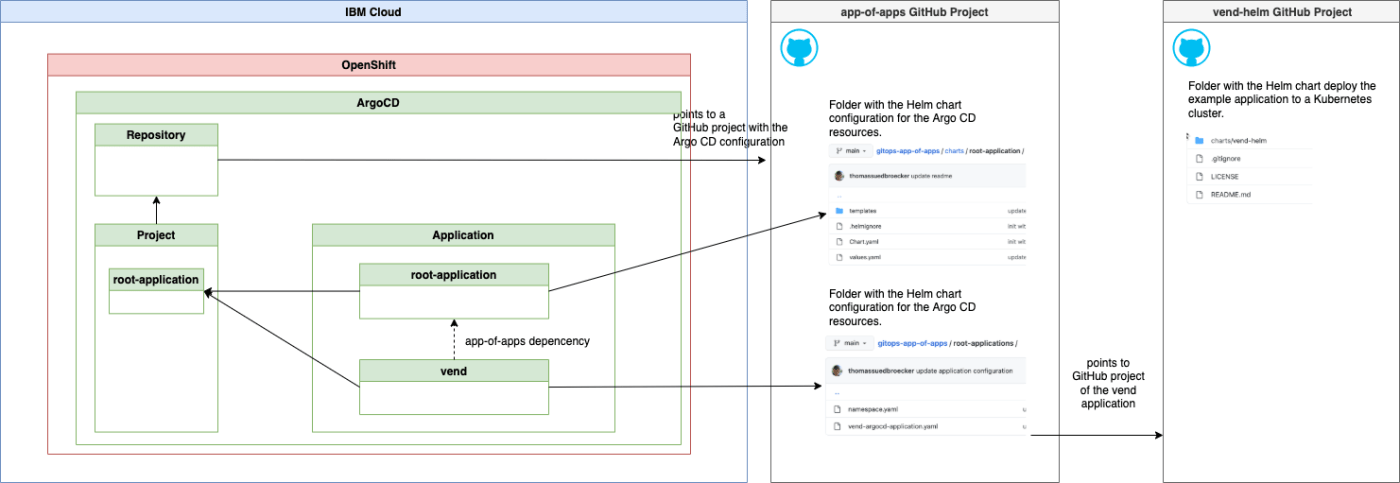
Task: Select the vend application box
Action: point(453,386)
